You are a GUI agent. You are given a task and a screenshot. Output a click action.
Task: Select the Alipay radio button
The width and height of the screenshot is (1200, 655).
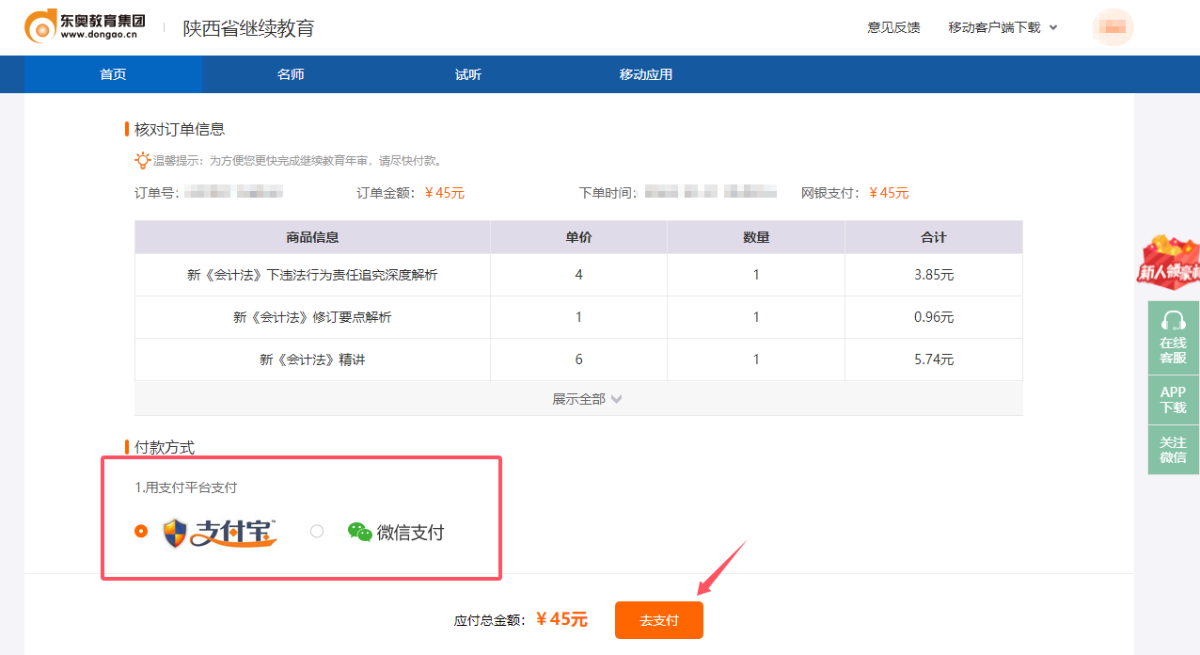[x=141, y=531]
